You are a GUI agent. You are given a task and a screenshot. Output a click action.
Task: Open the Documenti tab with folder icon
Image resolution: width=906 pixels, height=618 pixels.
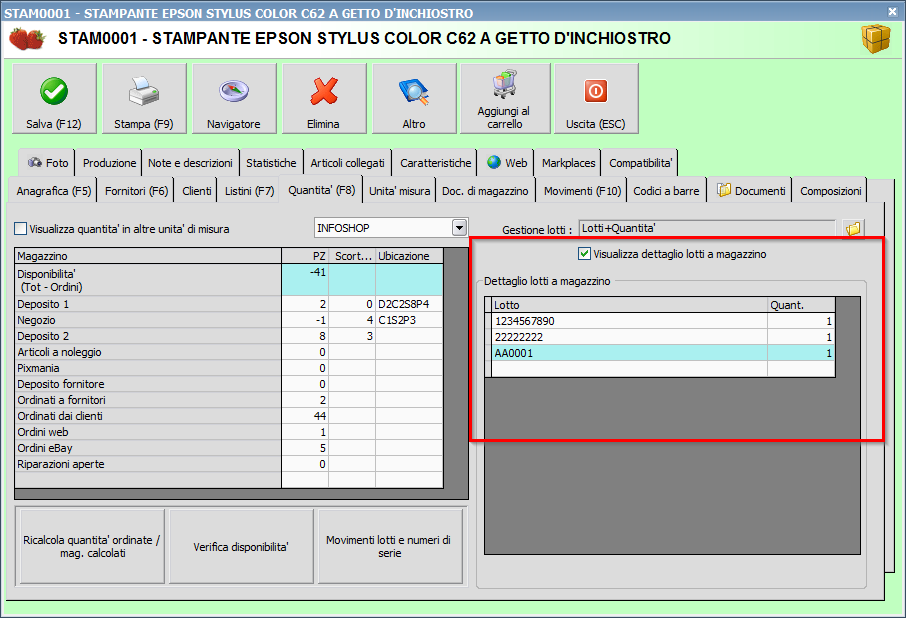(751, 191)
